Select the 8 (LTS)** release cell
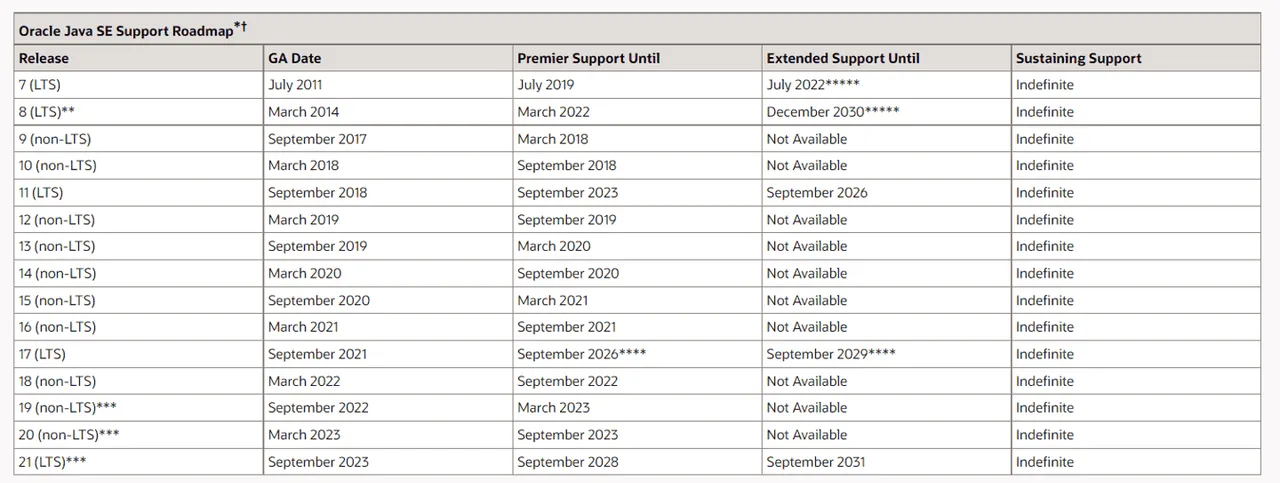This screenshot has width=1280, height=483. (x=48, y=112)
